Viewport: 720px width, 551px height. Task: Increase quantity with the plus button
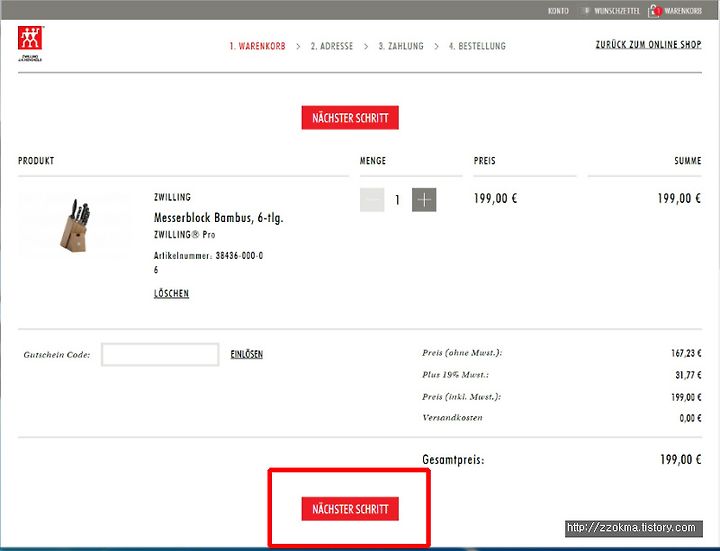424,200
